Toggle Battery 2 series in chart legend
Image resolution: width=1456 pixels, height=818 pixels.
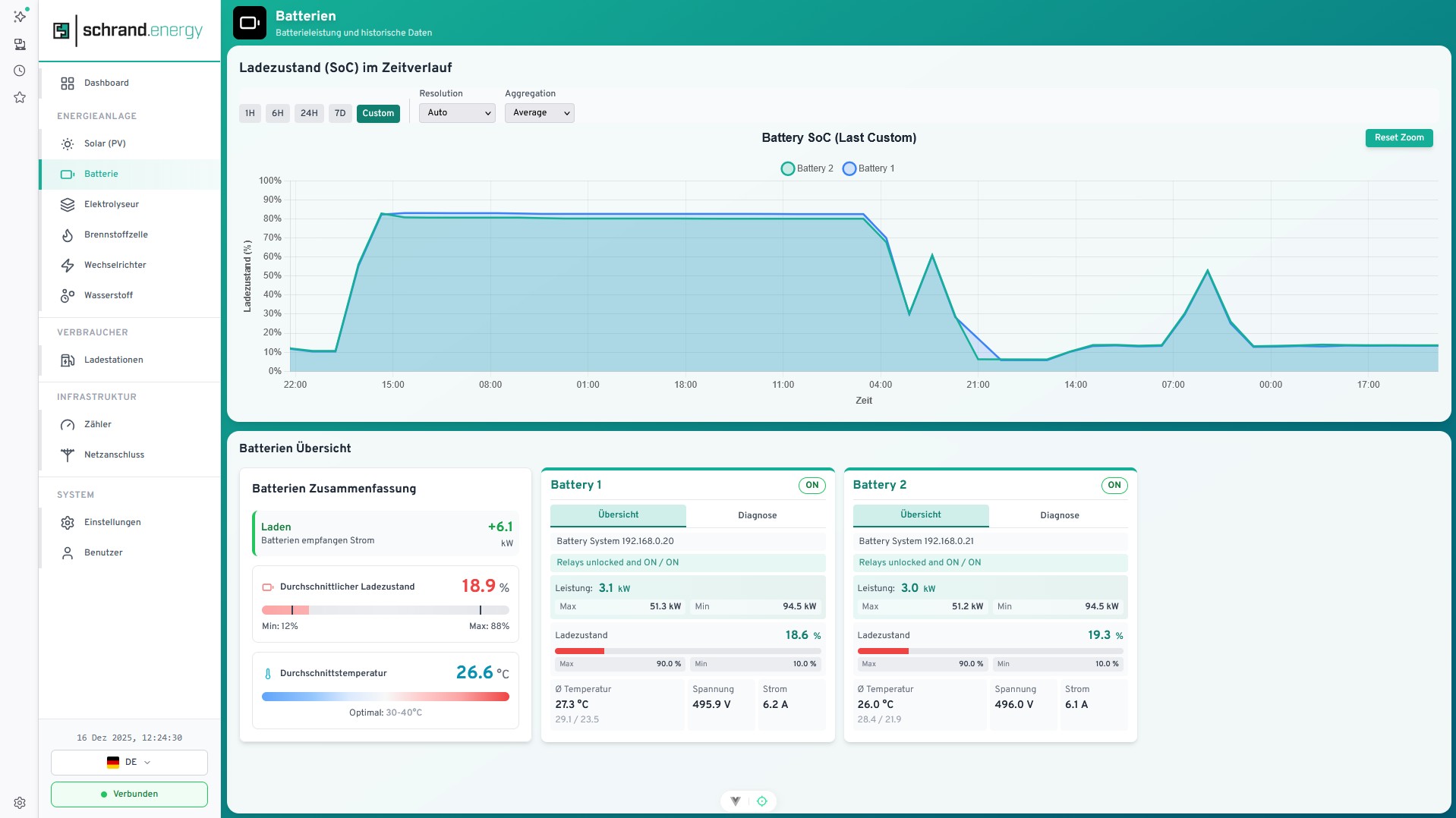pos(807,168)
